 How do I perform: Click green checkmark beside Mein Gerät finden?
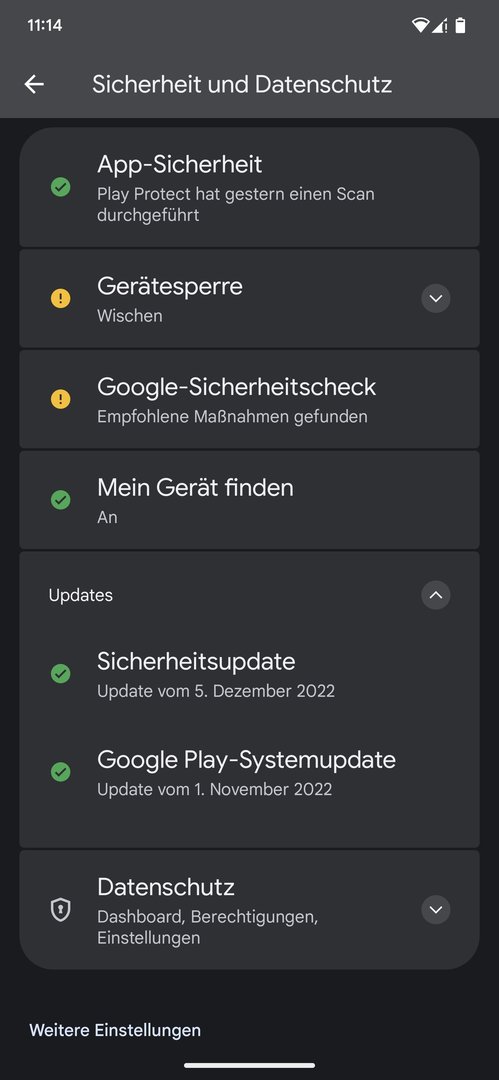pos(61,499)
